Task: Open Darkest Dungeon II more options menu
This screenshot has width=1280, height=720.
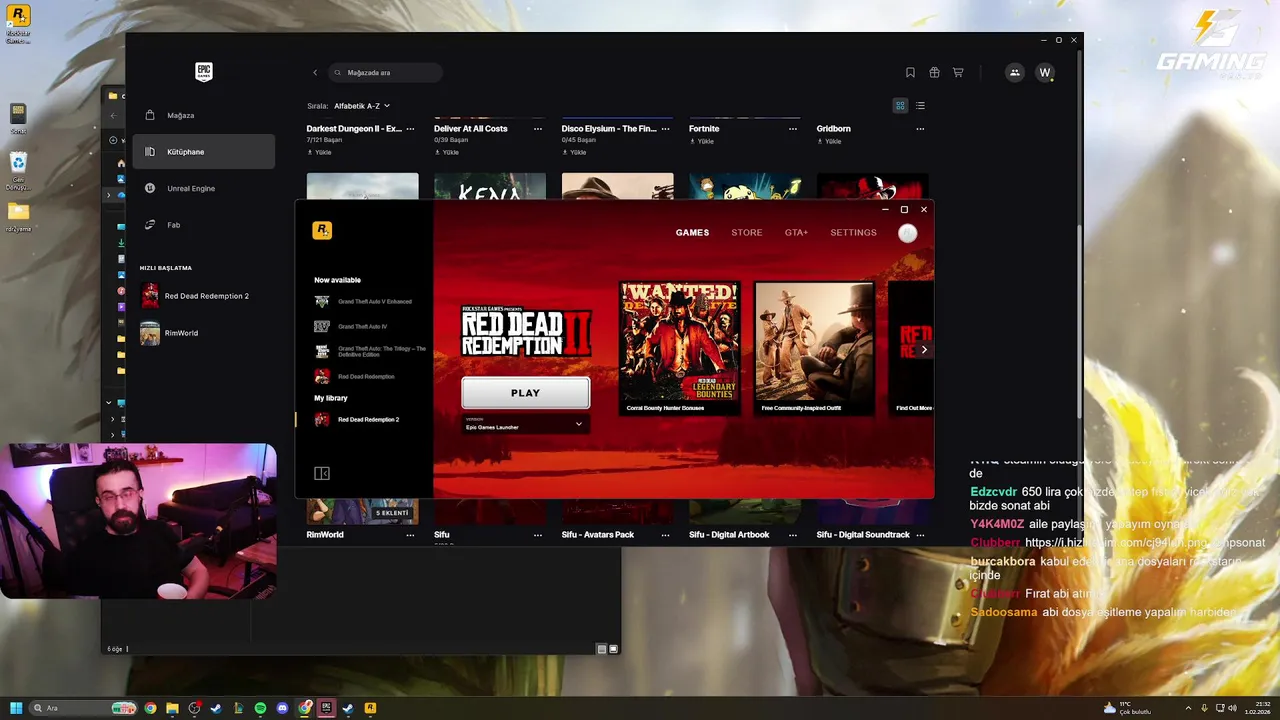Action: [x=410, y=128]
